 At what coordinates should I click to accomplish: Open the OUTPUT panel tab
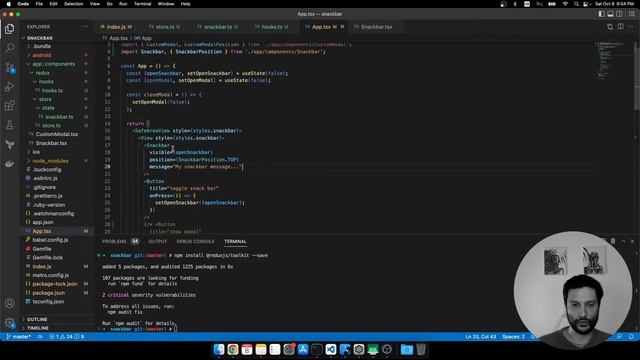tap(158, 242)
